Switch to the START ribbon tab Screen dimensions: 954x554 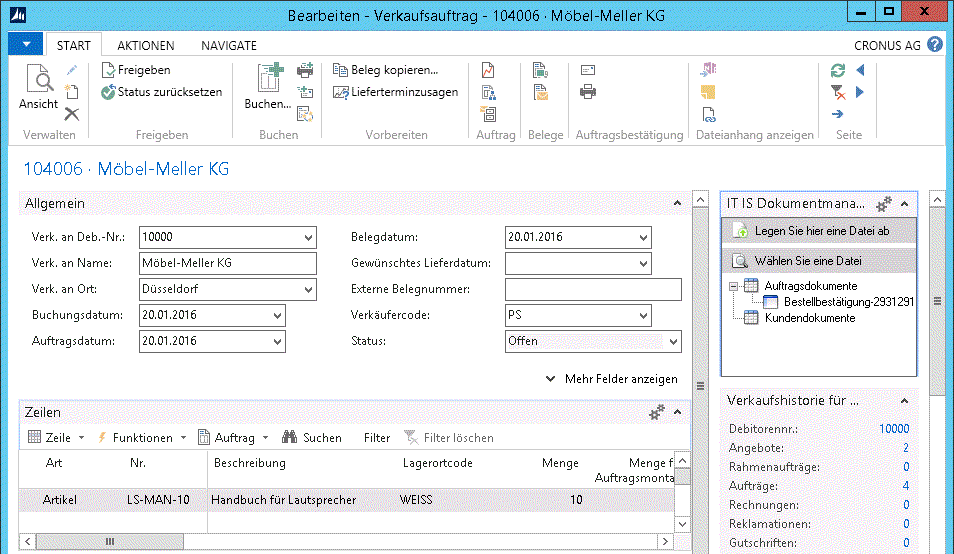pyautogui.click(x=74, y=46)
